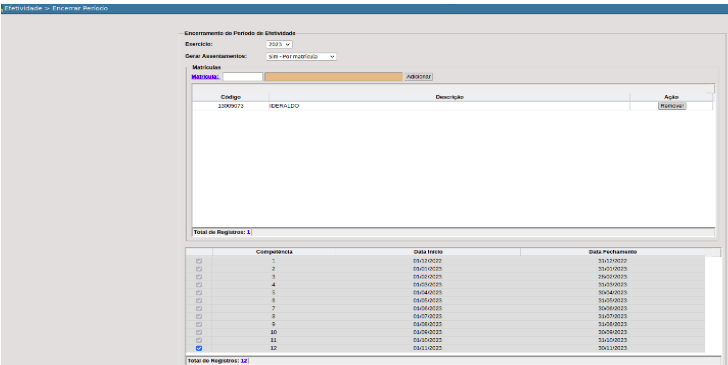Image resolution: width=728 pixels, height=365 pixels.
Task: Focus the Matrícula code input field
Action: (x=242, y=77)
